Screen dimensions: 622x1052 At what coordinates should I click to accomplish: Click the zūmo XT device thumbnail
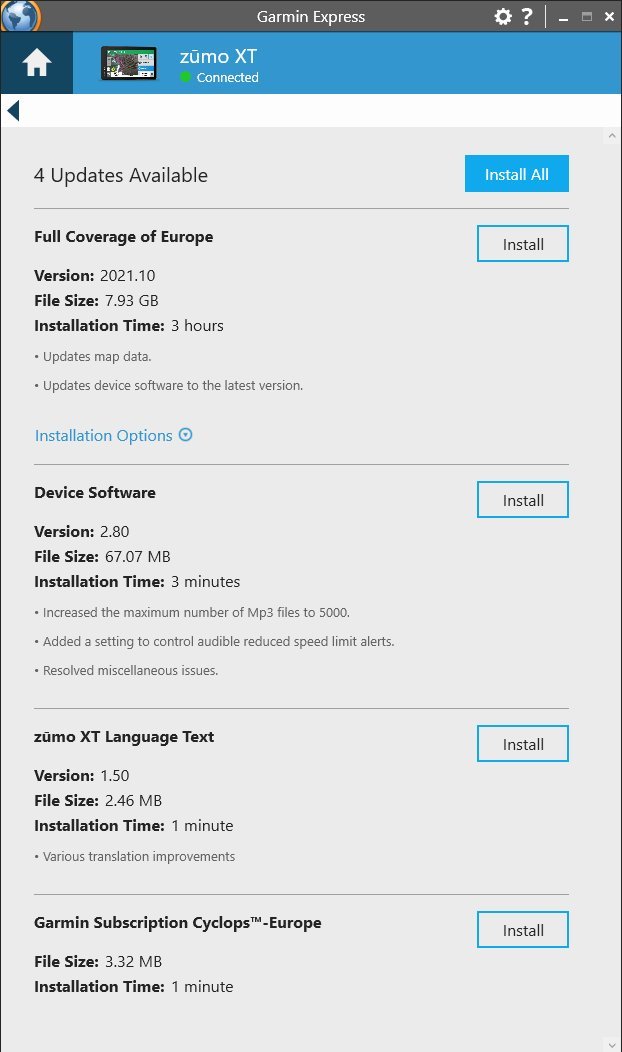point(129,63)
